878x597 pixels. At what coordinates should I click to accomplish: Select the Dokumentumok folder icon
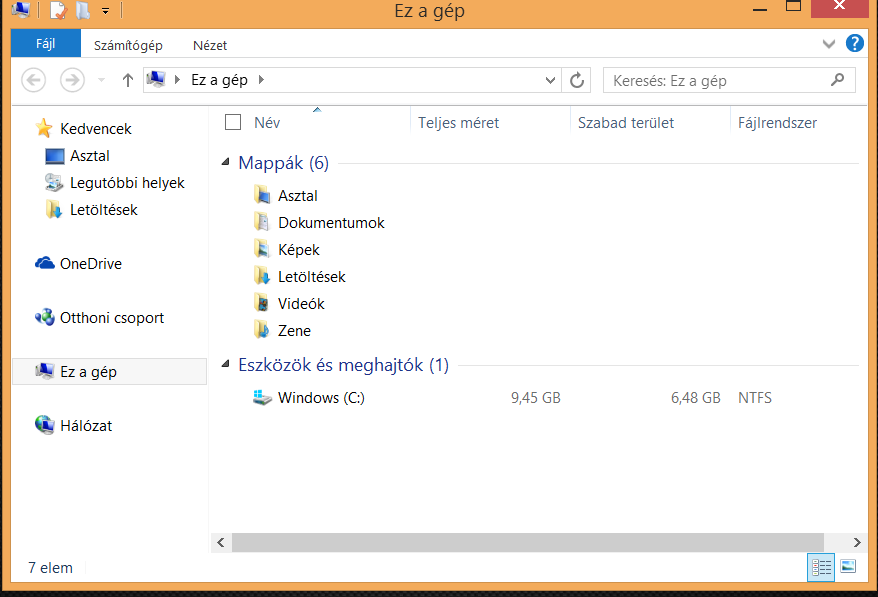pyautogui.click(x=262, y=222)
